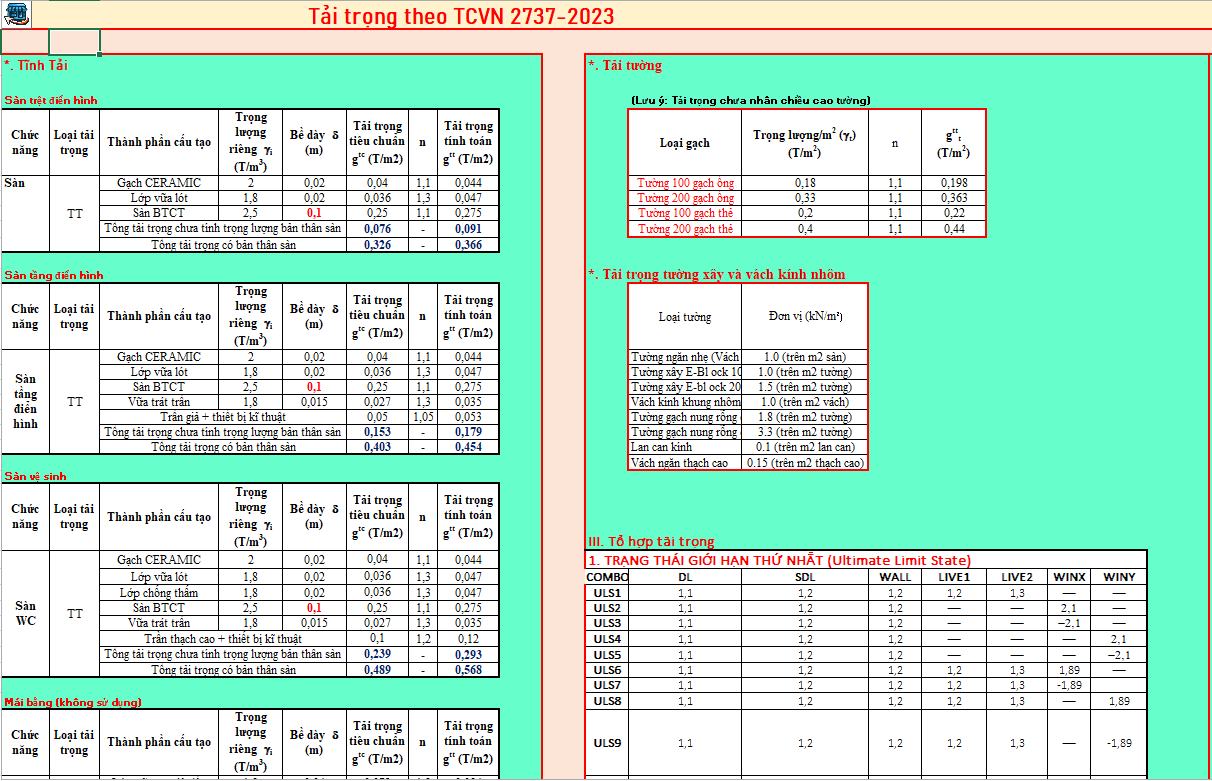Viewport: 1212px width, 781px height.
Task: Click the 0,366 total calculated load cell
Action: [x=468, y=245]
